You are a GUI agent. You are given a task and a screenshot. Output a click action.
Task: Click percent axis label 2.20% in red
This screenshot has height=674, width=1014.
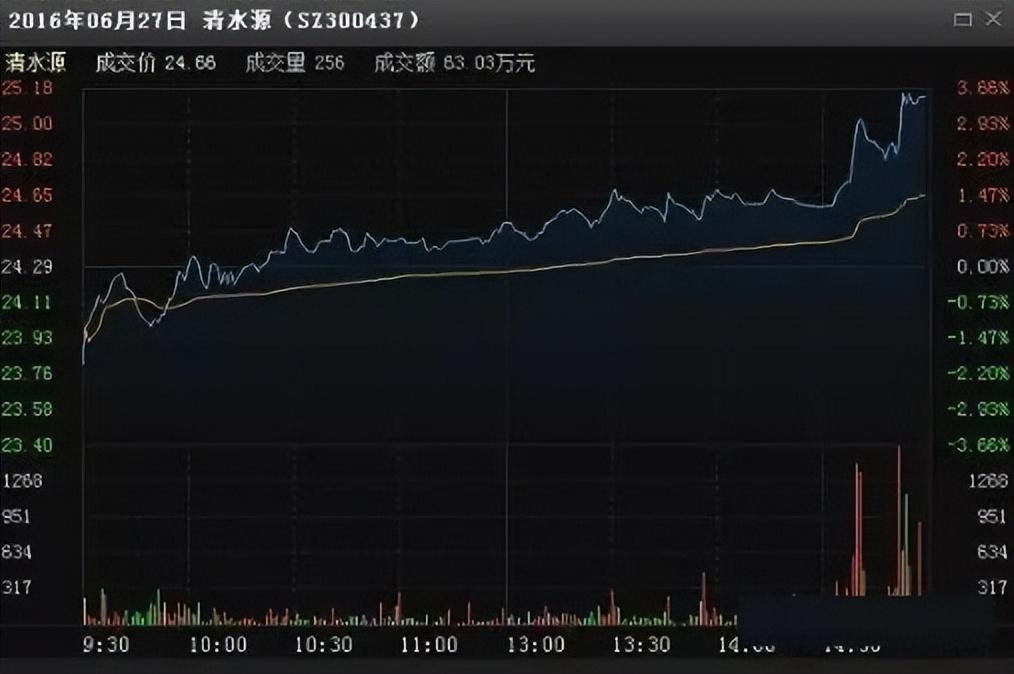(x=983, y=159)
